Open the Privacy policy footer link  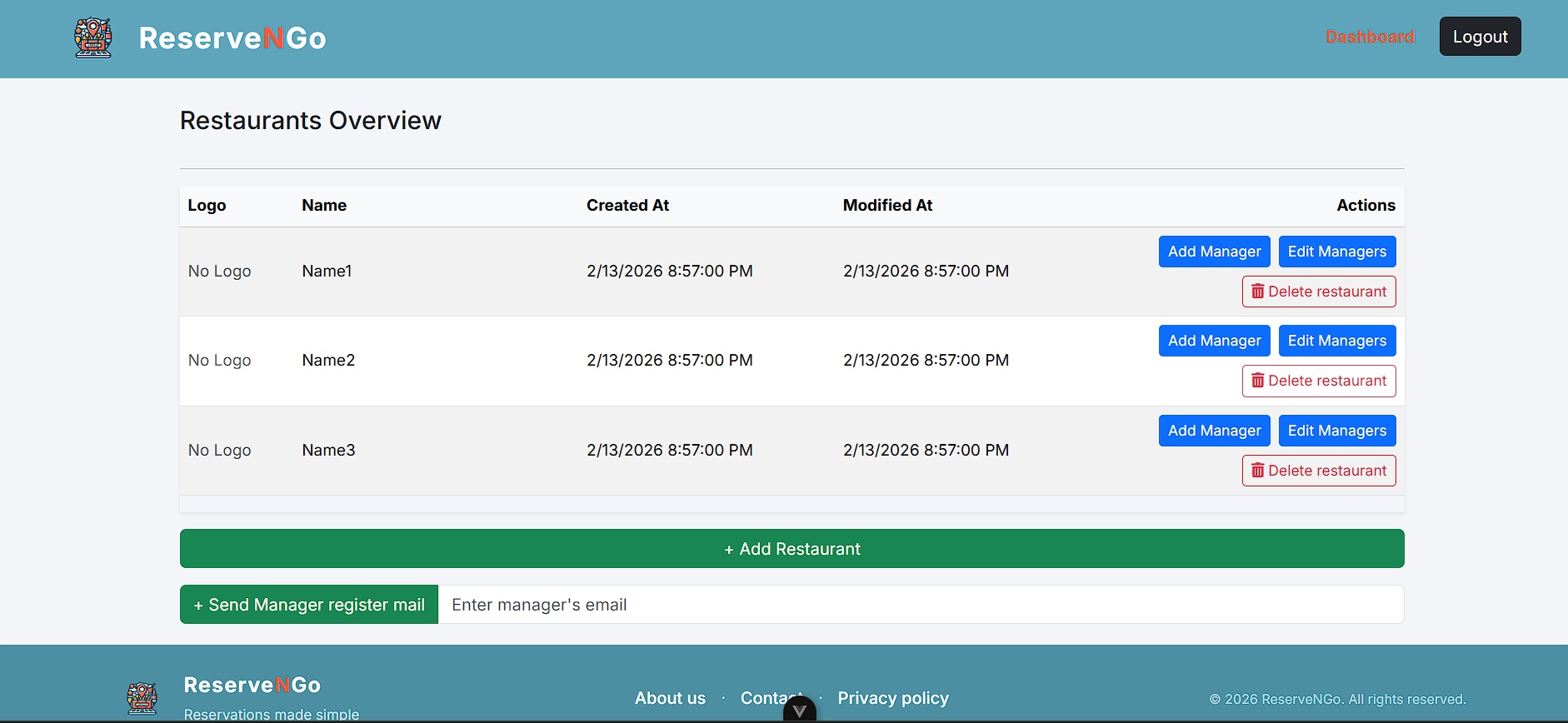pos(892,698)
